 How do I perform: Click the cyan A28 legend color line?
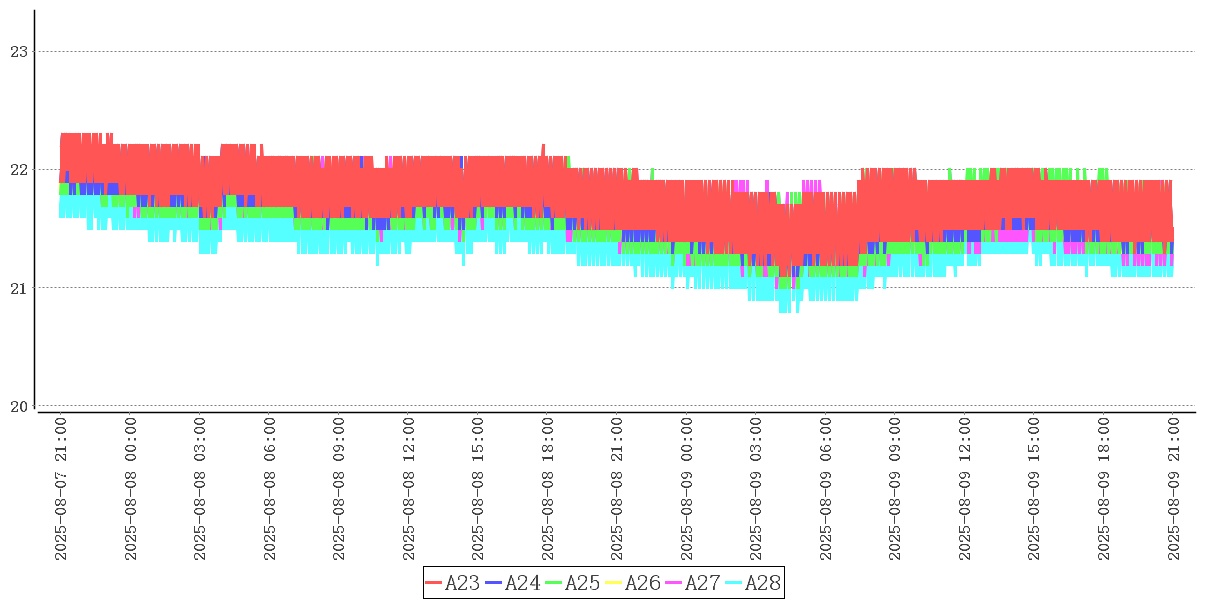pyautogui.click(x=734, y=583)
